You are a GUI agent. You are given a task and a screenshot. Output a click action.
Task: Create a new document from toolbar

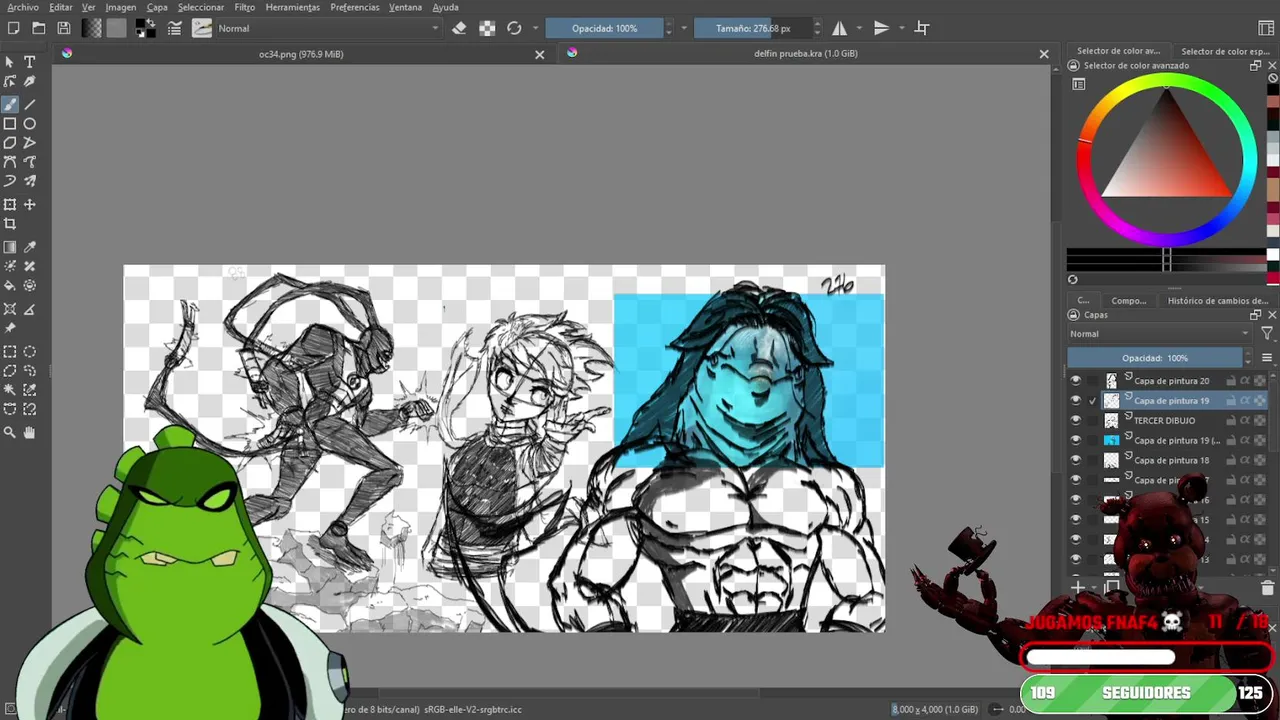pos(13,28)
